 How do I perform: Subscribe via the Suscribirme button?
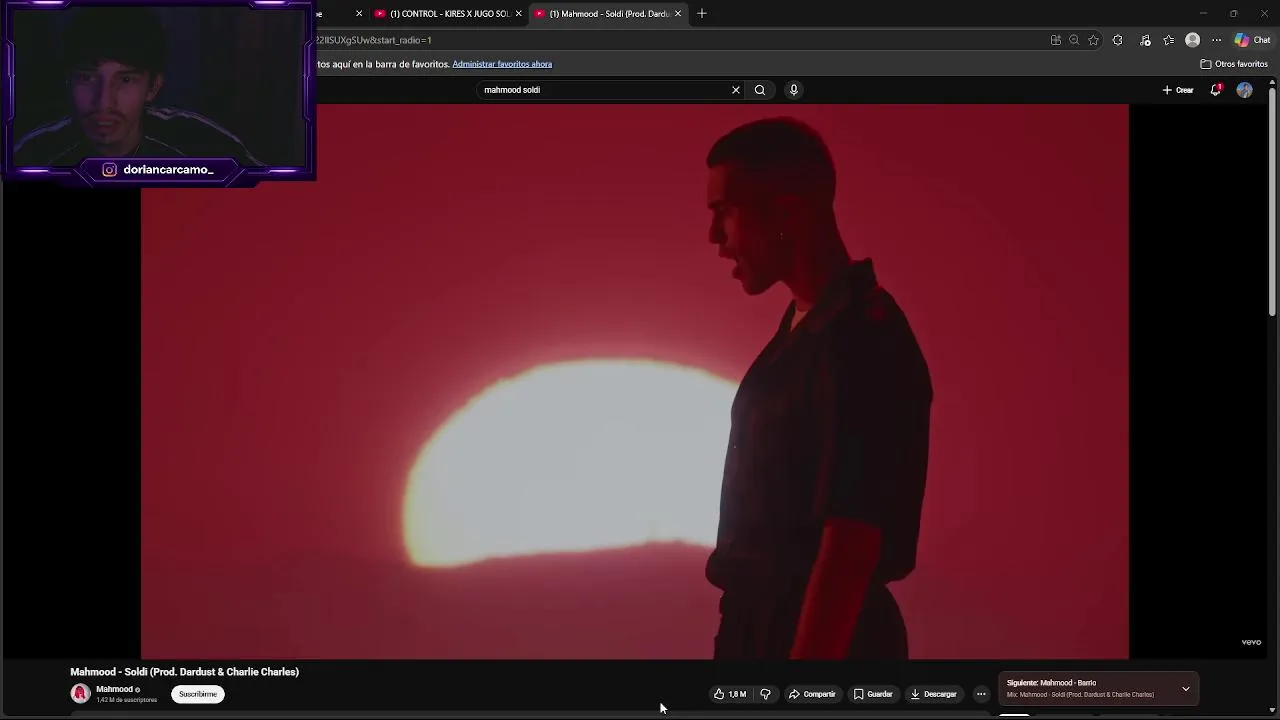coord(198,694)
